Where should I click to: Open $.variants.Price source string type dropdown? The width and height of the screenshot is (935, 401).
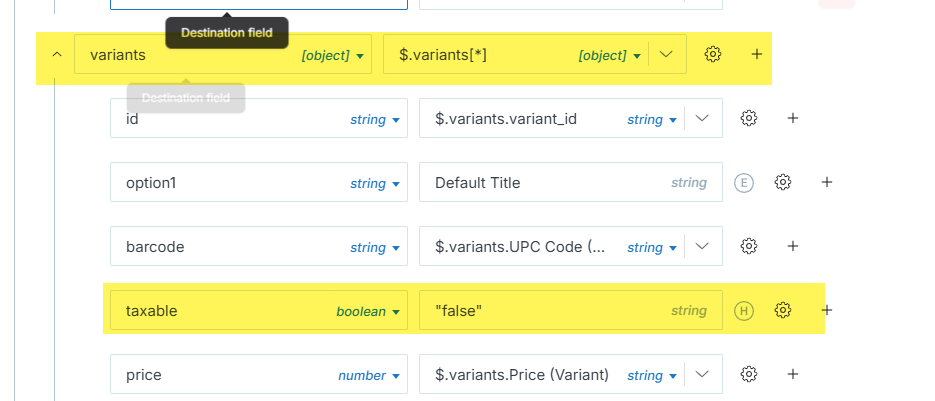point(651,375)
